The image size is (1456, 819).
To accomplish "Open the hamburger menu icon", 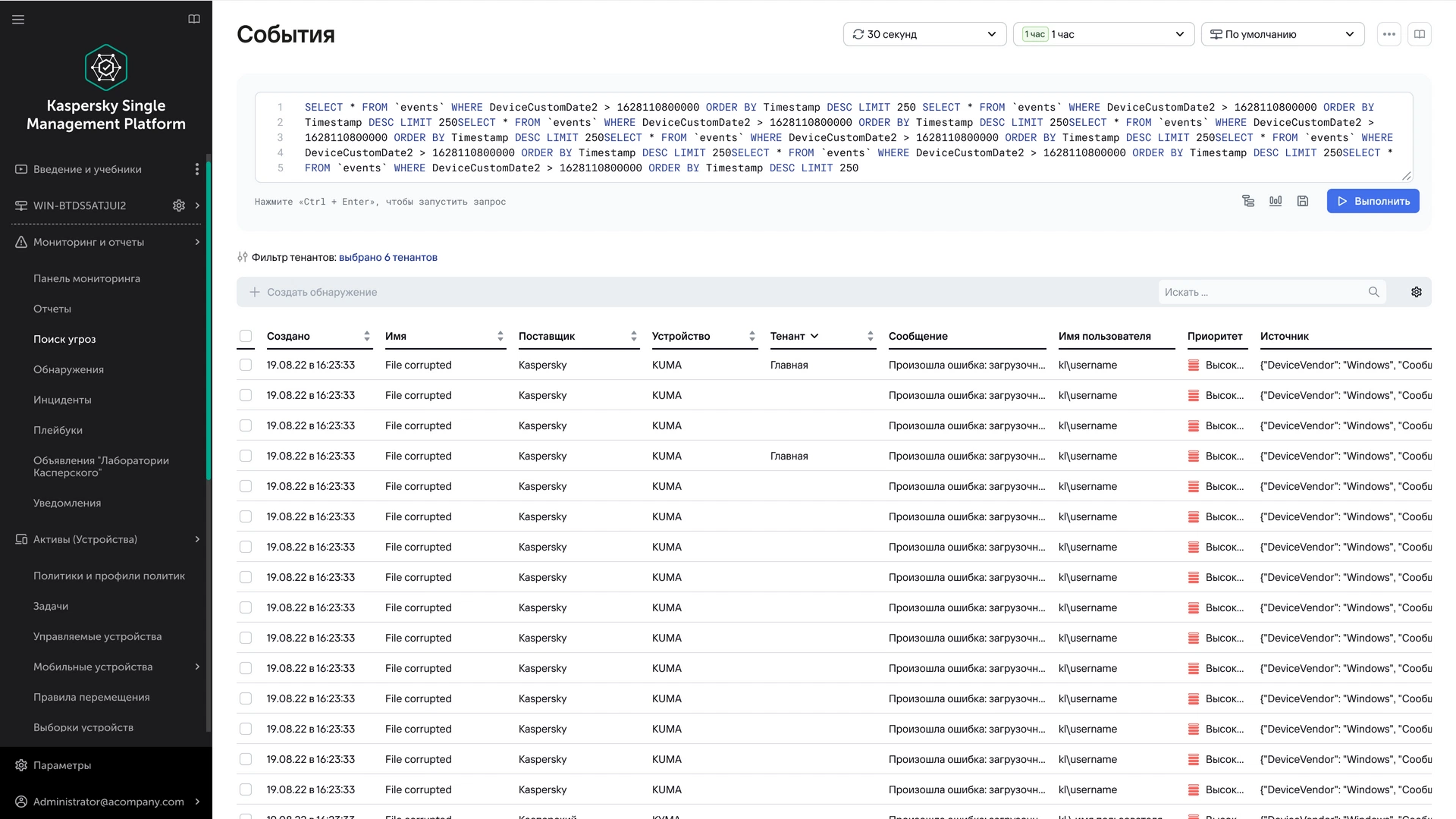I will [x=18, y=20].
